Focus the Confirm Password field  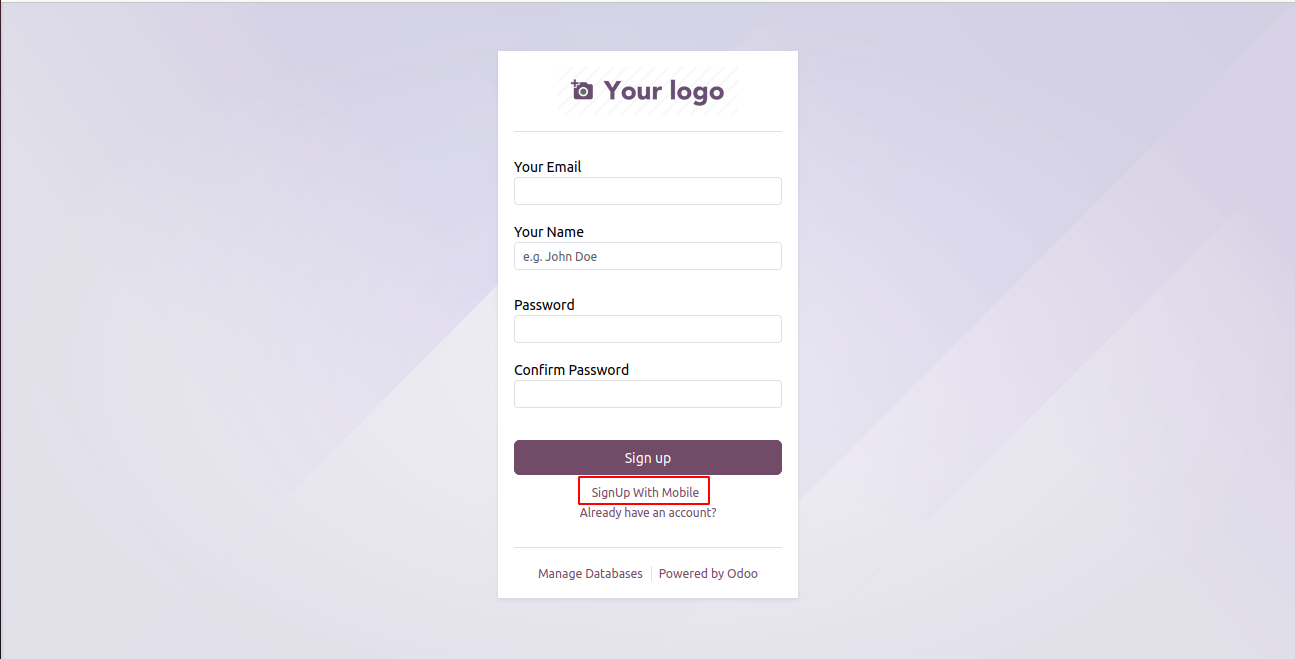tap(647, 394)
